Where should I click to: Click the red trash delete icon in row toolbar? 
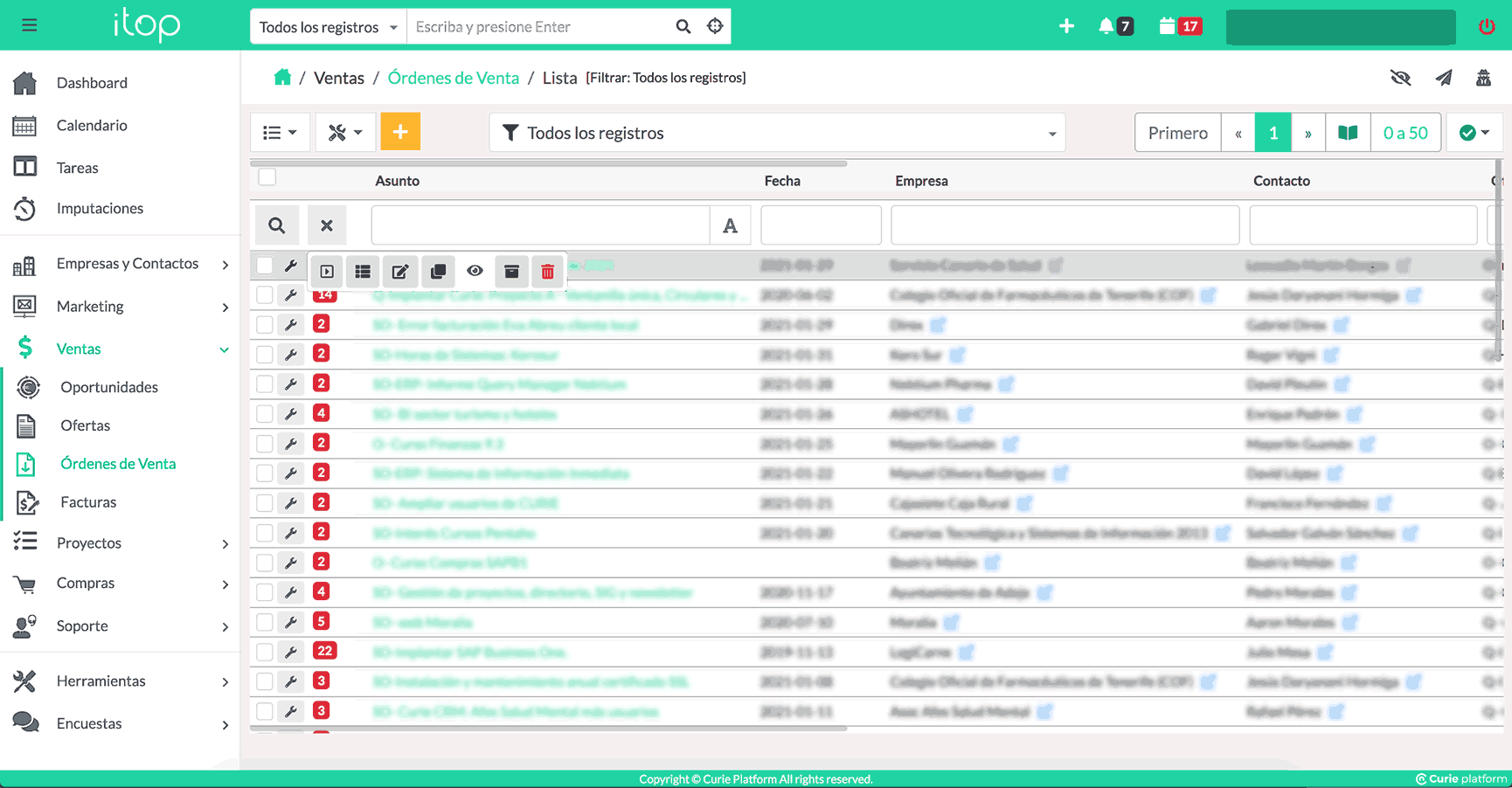coord(547,272)
